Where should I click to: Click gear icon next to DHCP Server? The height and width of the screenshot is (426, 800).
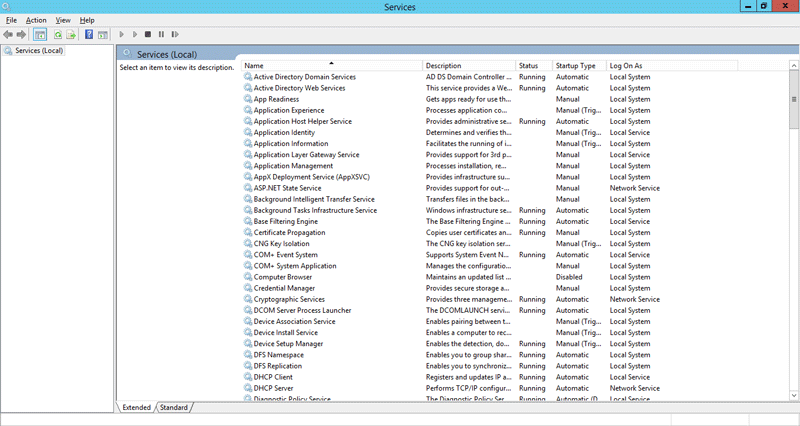click(248, 388)
